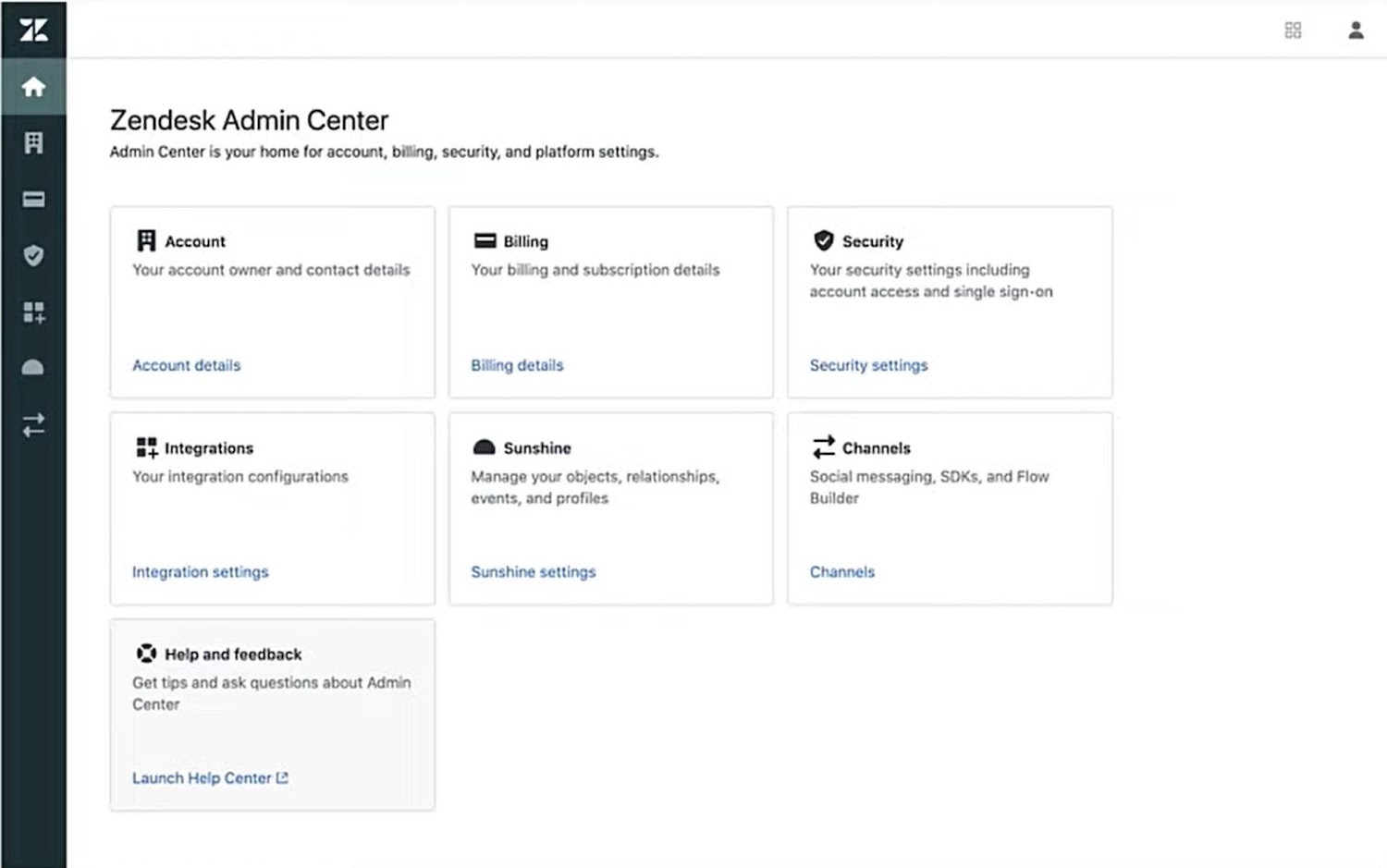
Task: Open Account details link
Action: [186, 365]
